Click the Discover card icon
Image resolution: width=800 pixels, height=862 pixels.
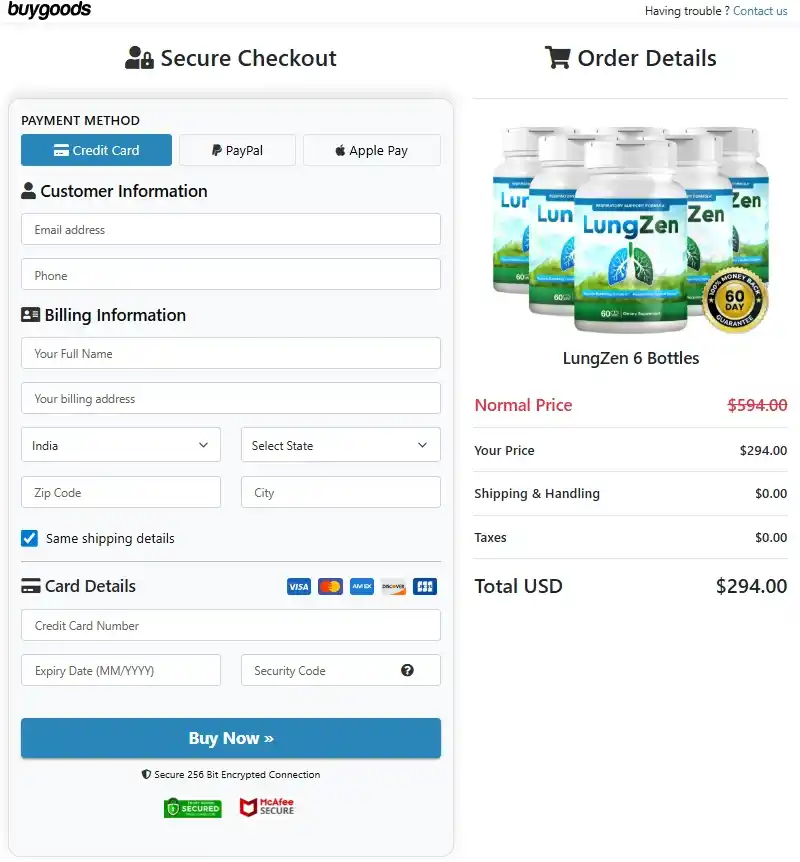(x=394, y=587)
